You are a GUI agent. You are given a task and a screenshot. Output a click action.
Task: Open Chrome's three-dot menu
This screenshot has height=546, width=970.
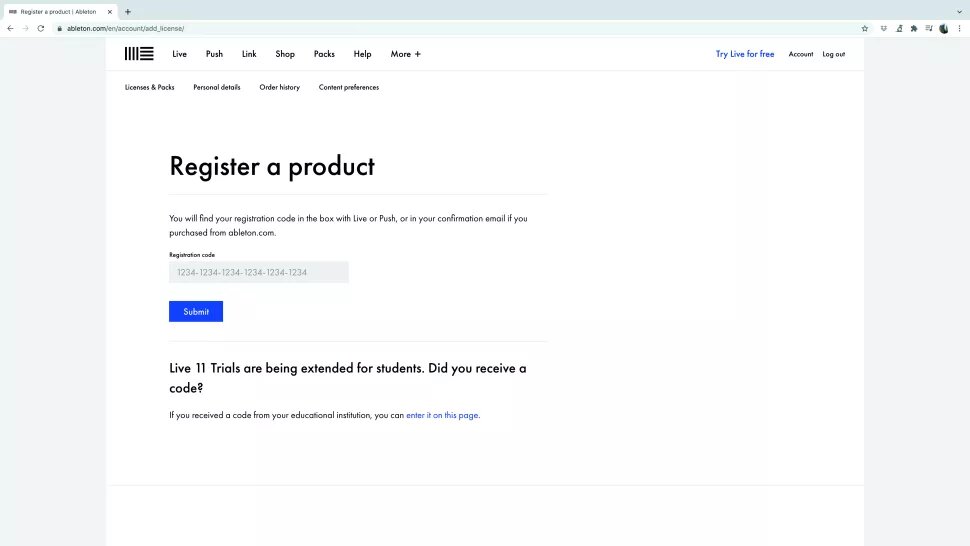959,28
